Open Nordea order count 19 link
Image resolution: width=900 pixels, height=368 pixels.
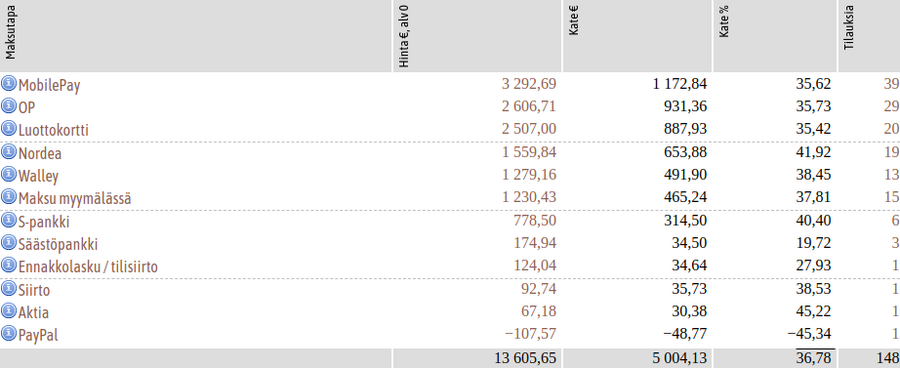(891, 152)
